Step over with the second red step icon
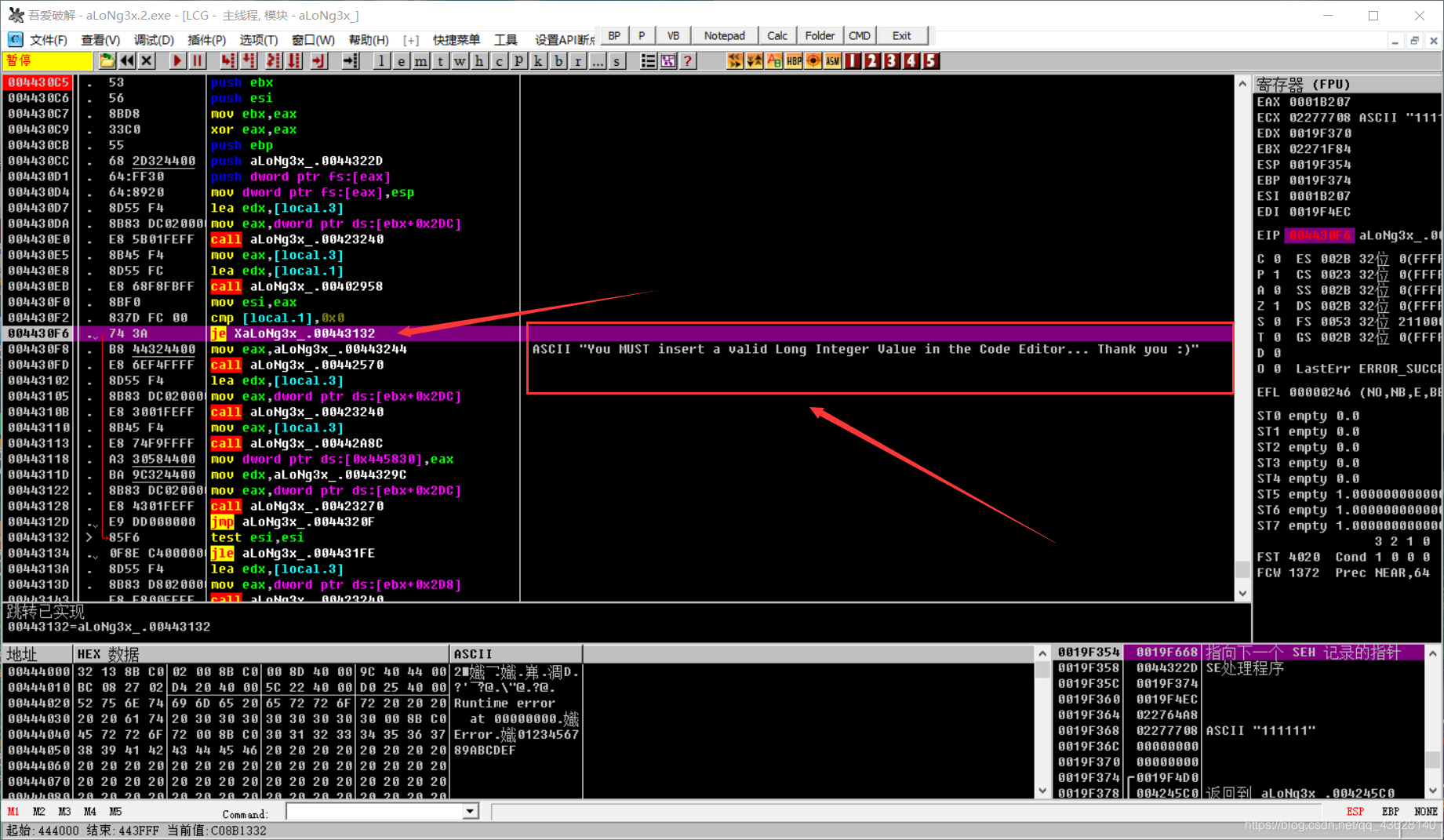 click(x=249, y=60)
